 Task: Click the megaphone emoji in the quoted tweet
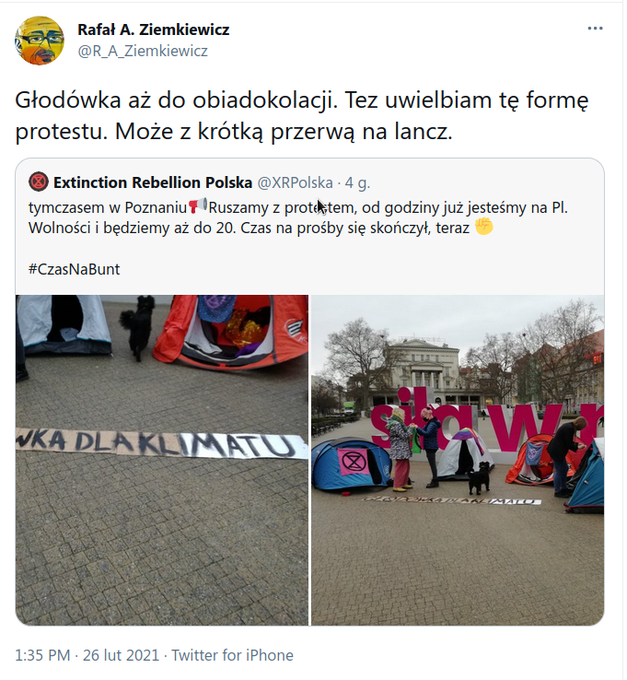(198, 206)
